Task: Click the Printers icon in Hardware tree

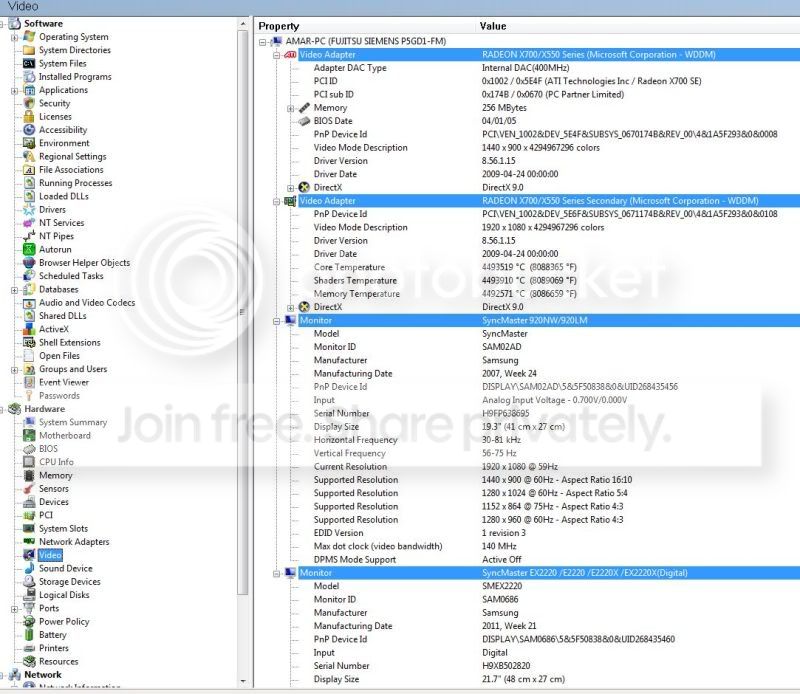Action: (x=29, y=648)
